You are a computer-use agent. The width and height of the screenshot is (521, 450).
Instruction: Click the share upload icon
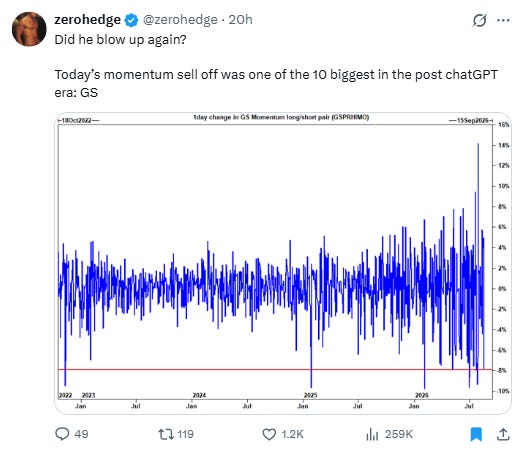pos(503,434)
